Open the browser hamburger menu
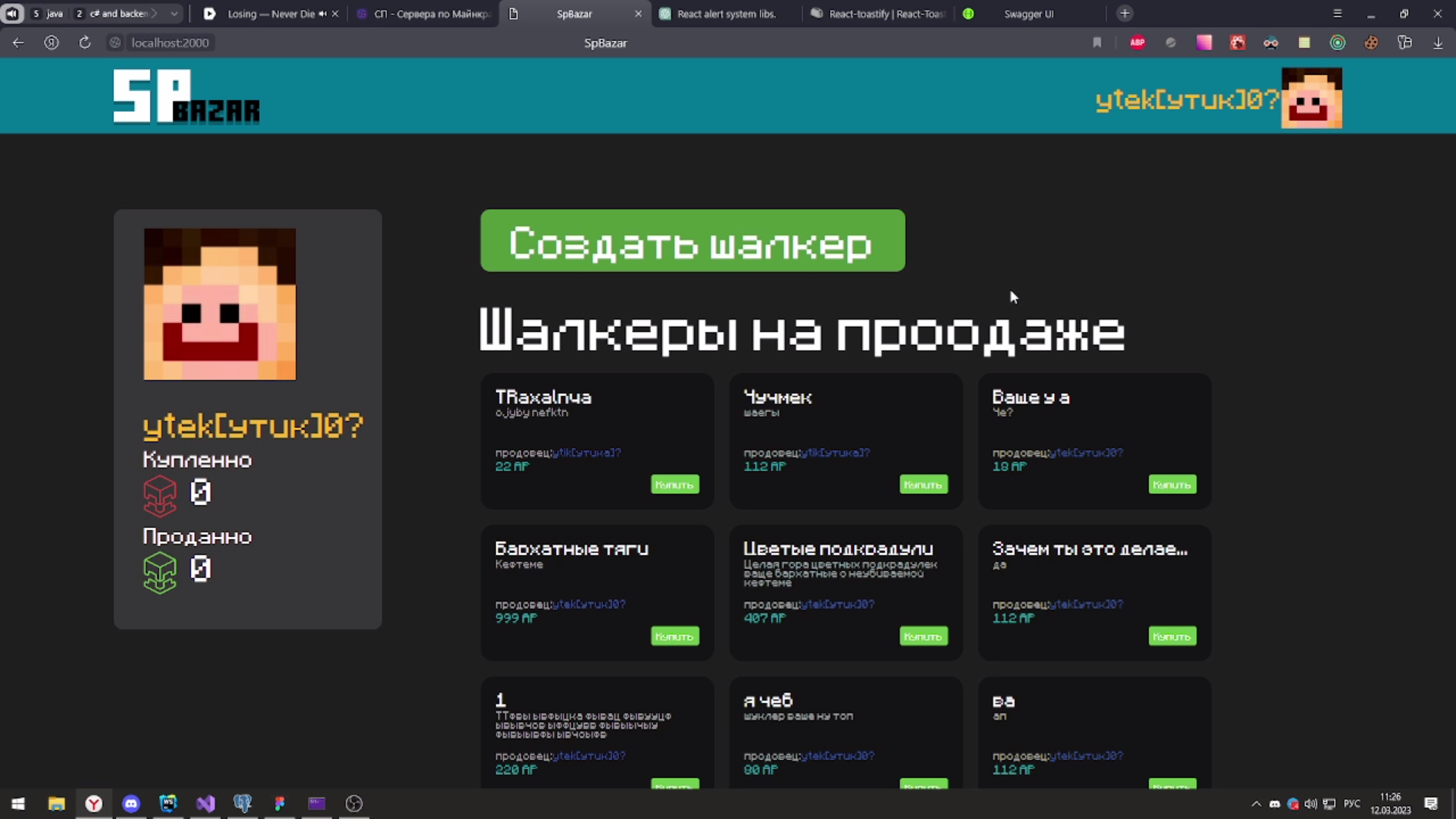The image size is (1456, 819). point(1338,13)
